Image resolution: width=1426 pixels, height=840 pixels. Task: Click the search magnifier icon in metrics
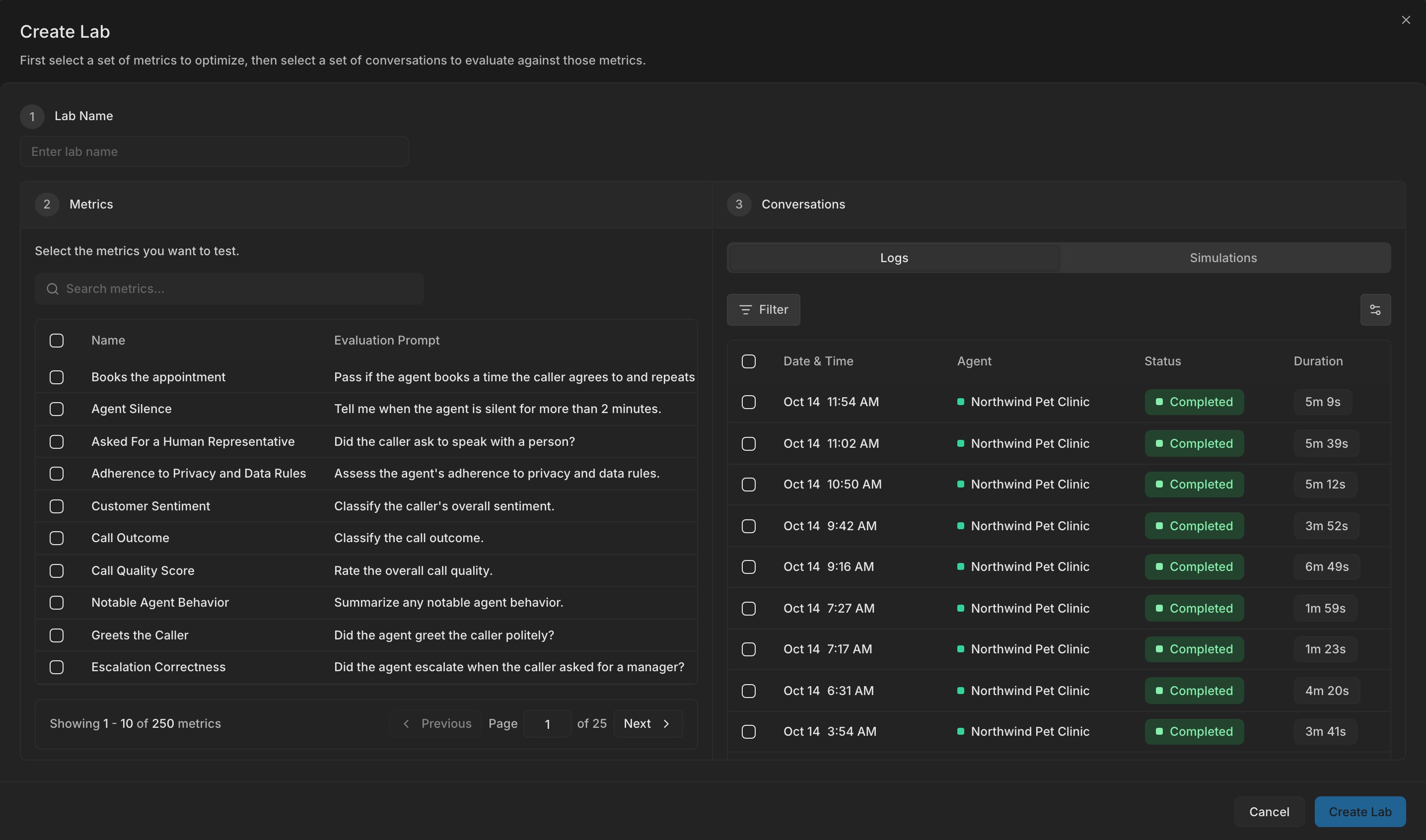coord(53,288)
